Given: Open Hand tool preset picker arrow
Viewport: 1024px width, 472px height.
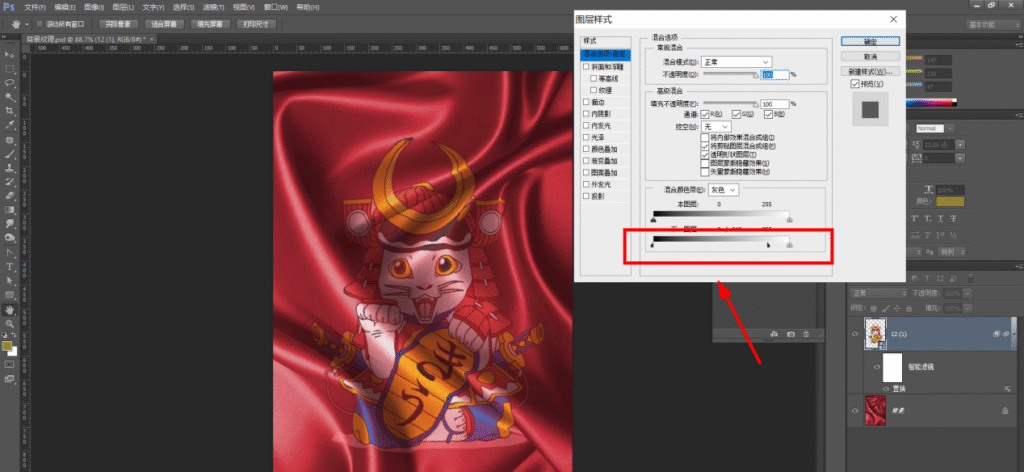Looking at the screenshot, I should (27, 24).
